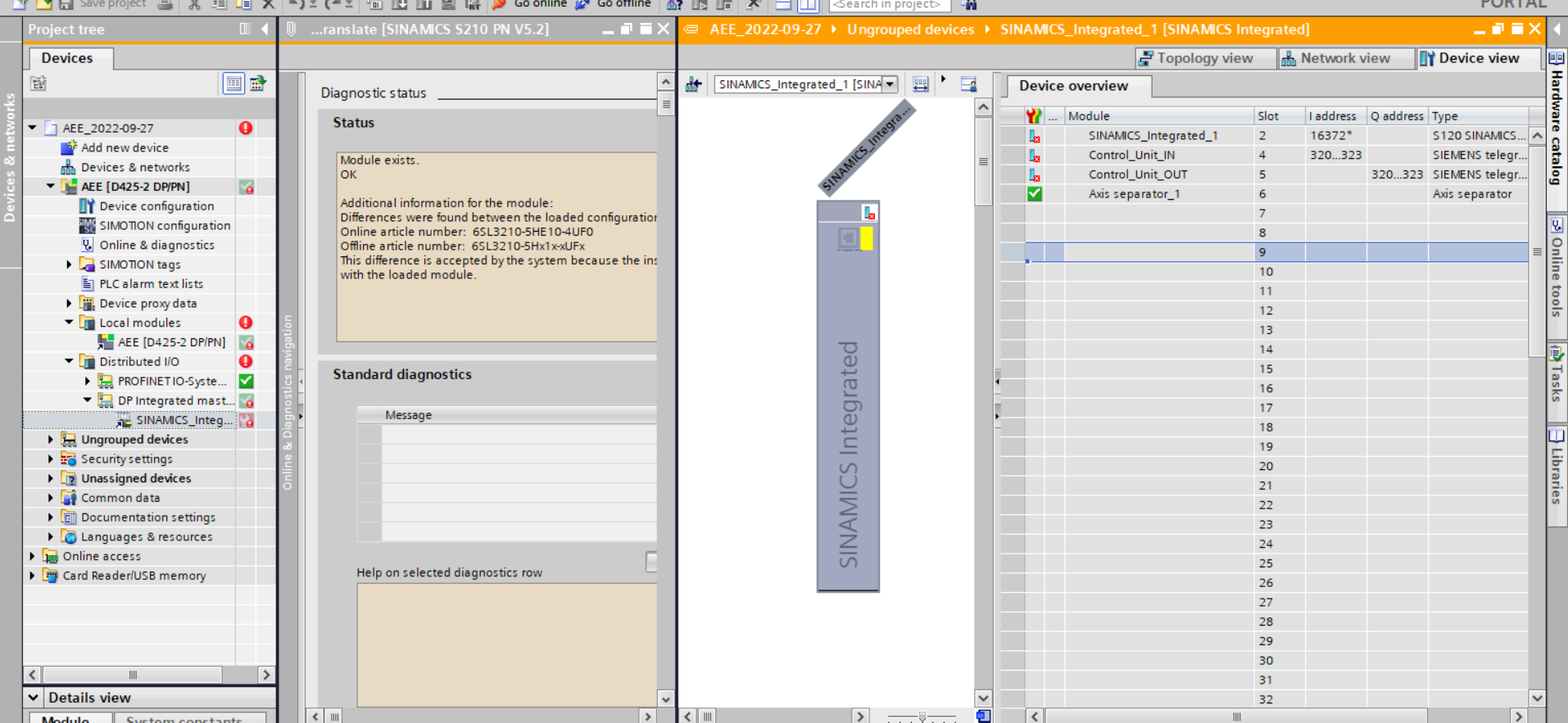Click the PROFINET IO-System green status checkmark
This screenshot has width=1568, height=723.
[x=246, y=381]
